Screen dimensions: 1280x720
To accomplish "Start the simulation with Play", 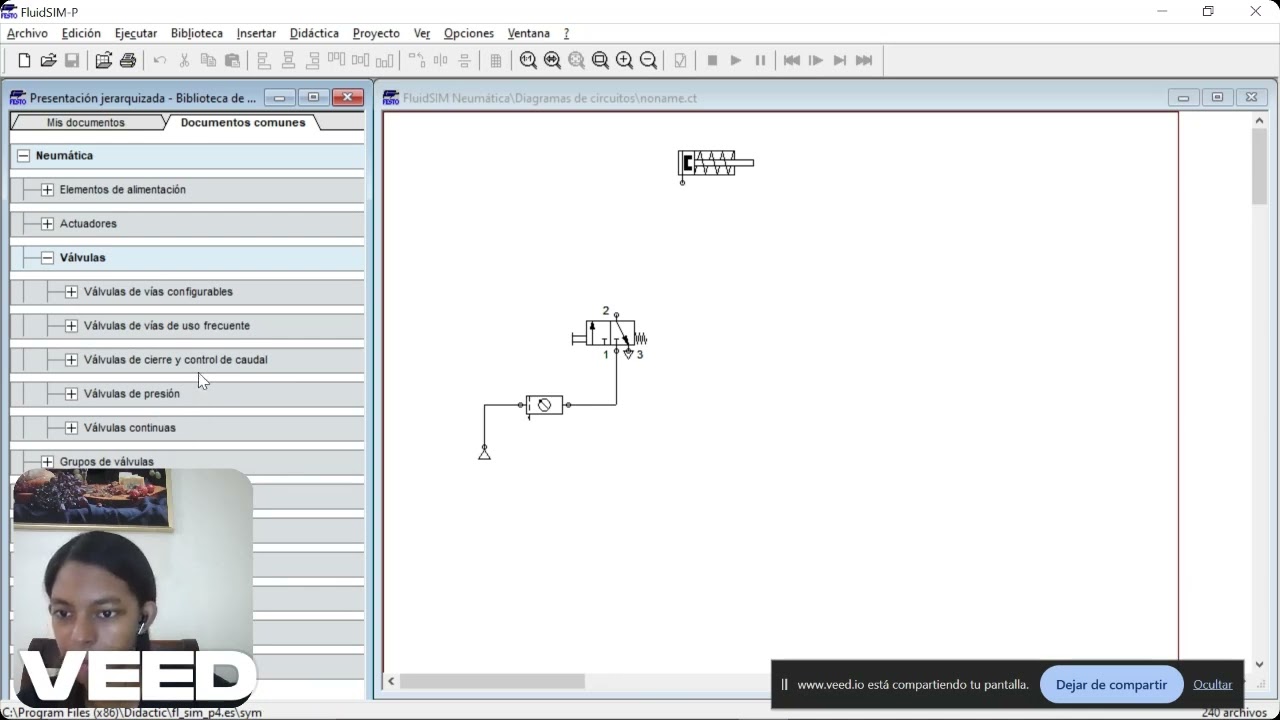I will 736,60.
